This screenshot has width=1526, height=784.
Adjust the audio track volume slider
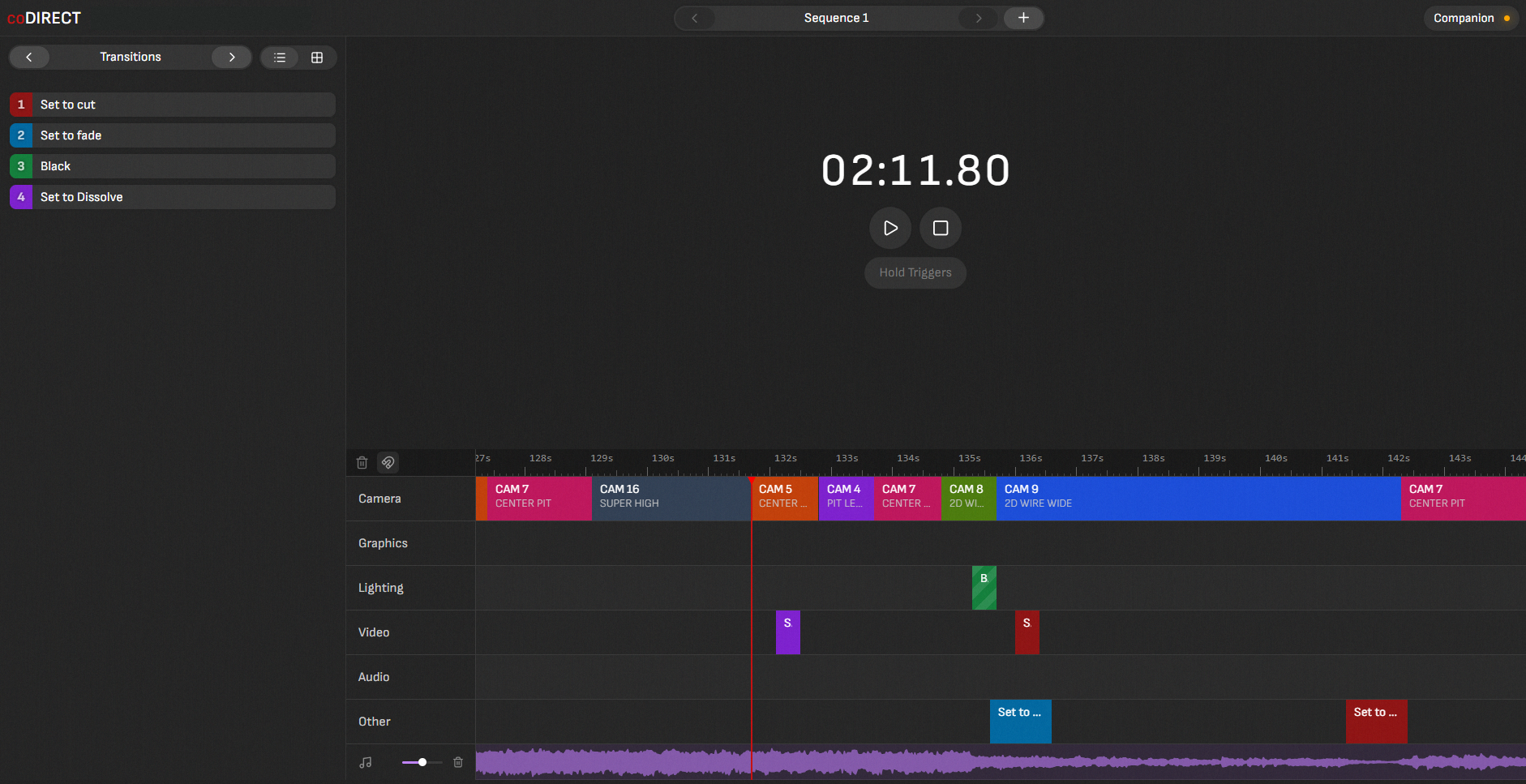(x=422, y=762)
